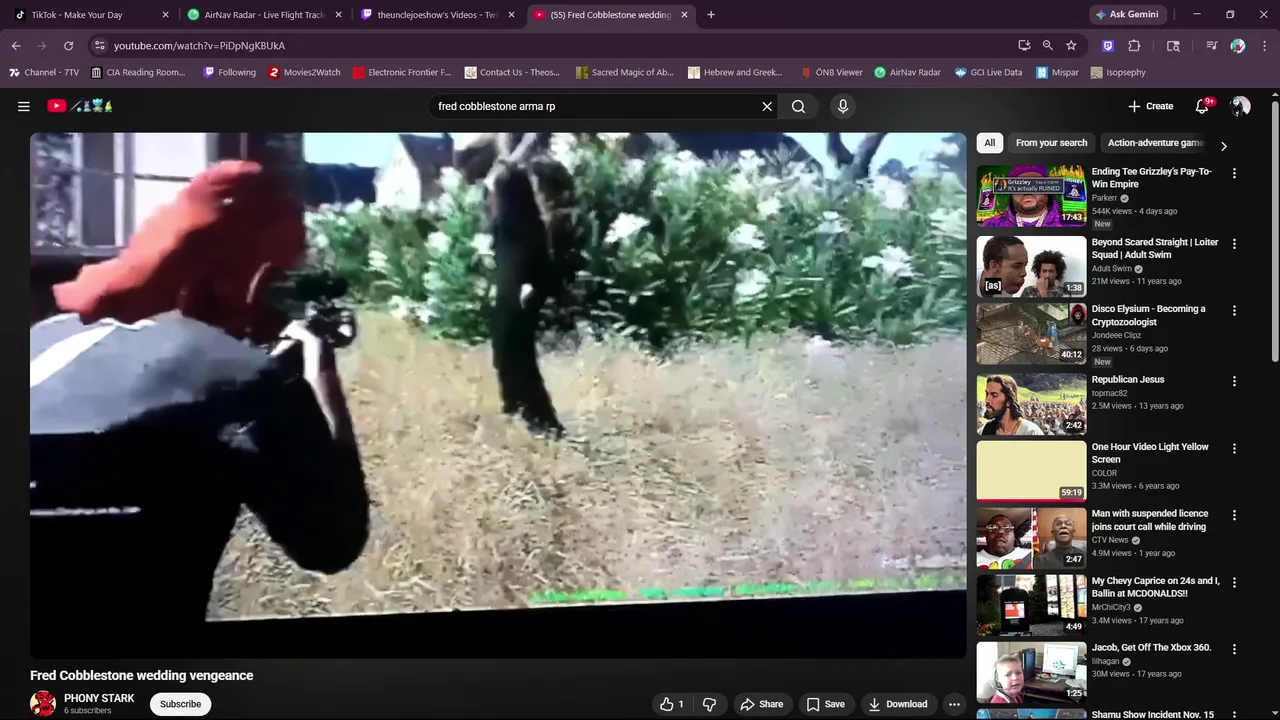The height and width of the screenshot is (720, 1280).
Task: Reload the current page
Action: pos(68,45)
